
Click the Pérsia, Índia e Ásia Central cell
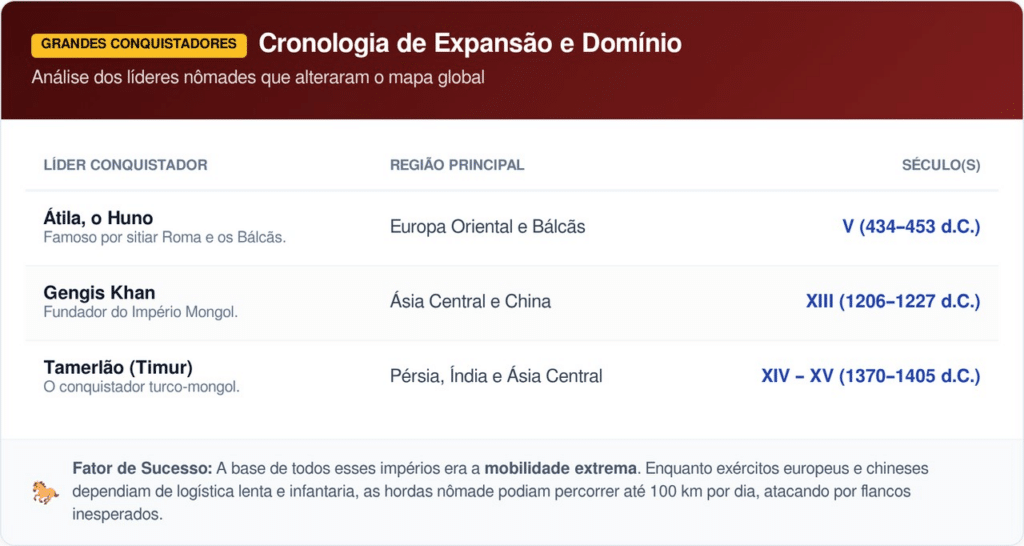[496, 376]
